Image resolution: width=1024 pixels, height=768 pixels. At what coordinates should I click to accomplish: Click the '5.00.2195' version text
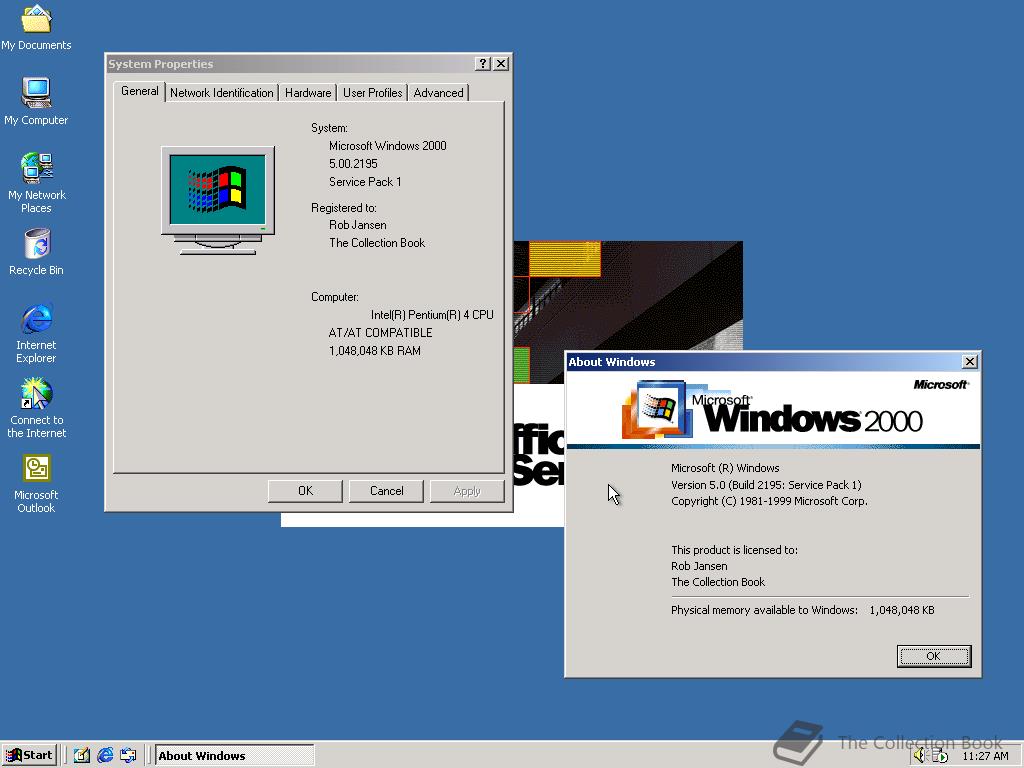point(353,164)
